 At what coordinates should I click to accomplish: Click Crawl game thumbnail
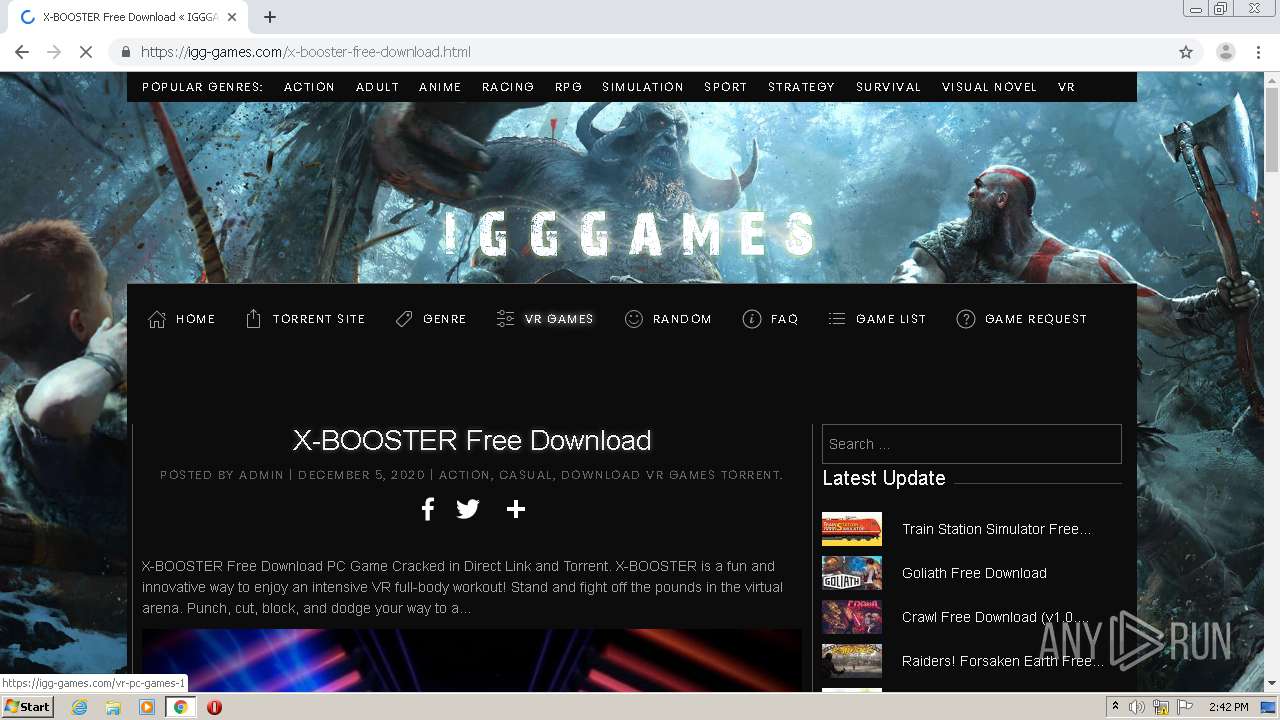[x=852, y=617]
